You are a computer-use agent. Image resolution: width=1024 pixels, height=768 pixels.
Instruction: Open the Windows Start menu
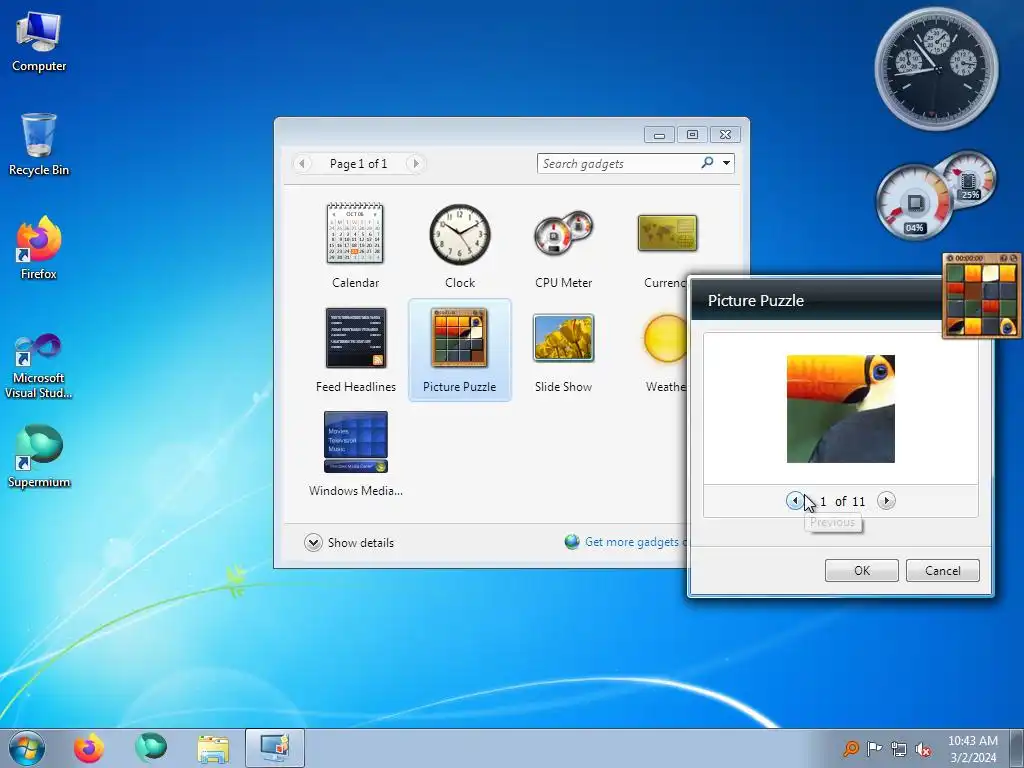pos(27,748)
